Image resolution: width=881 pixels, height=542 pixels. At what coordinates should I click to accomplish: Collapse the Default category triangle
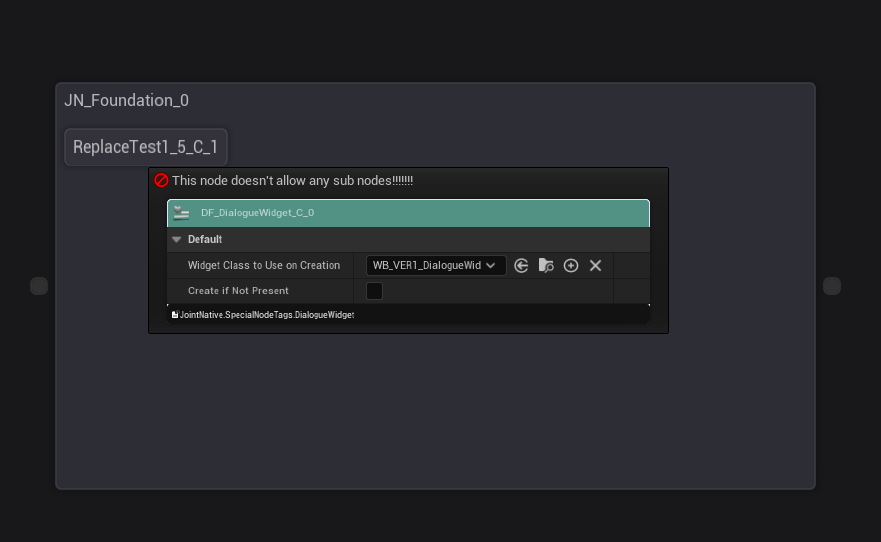click(x=177, y=240)
